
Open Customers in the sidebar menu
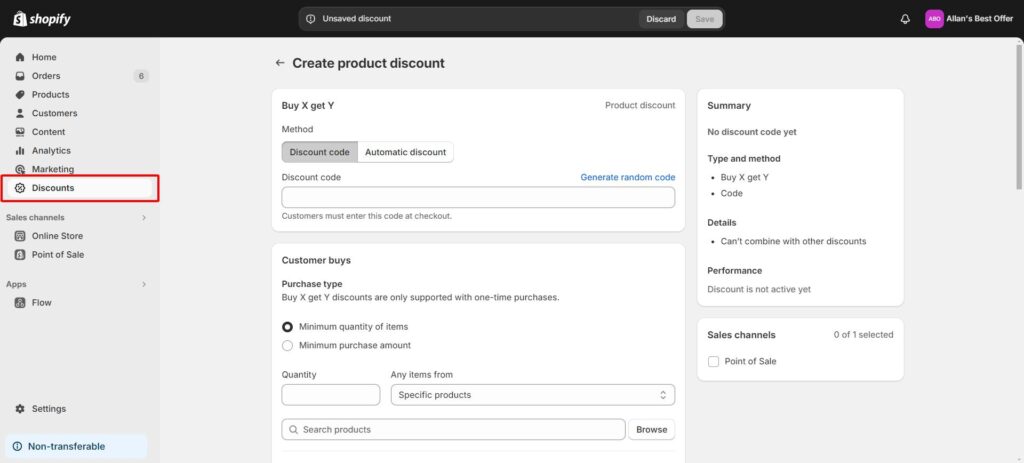54,113
